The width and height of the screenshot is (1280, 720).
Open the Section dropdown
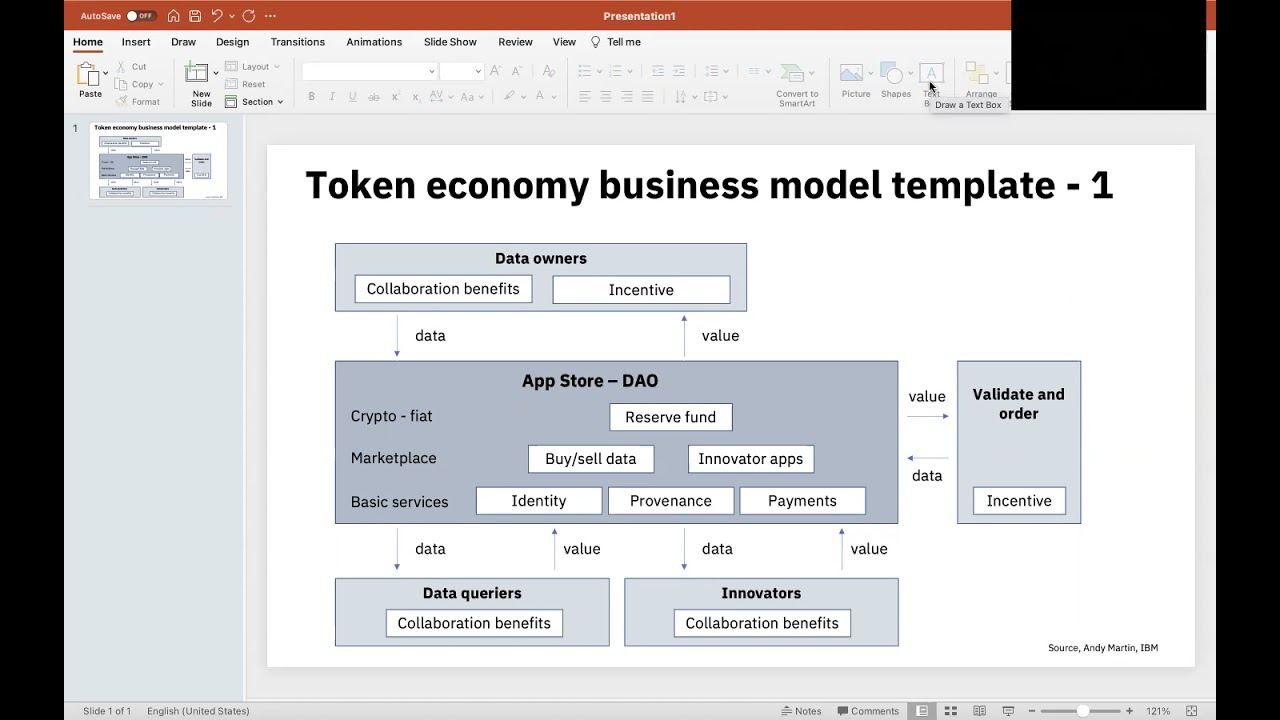coord(254,102)
